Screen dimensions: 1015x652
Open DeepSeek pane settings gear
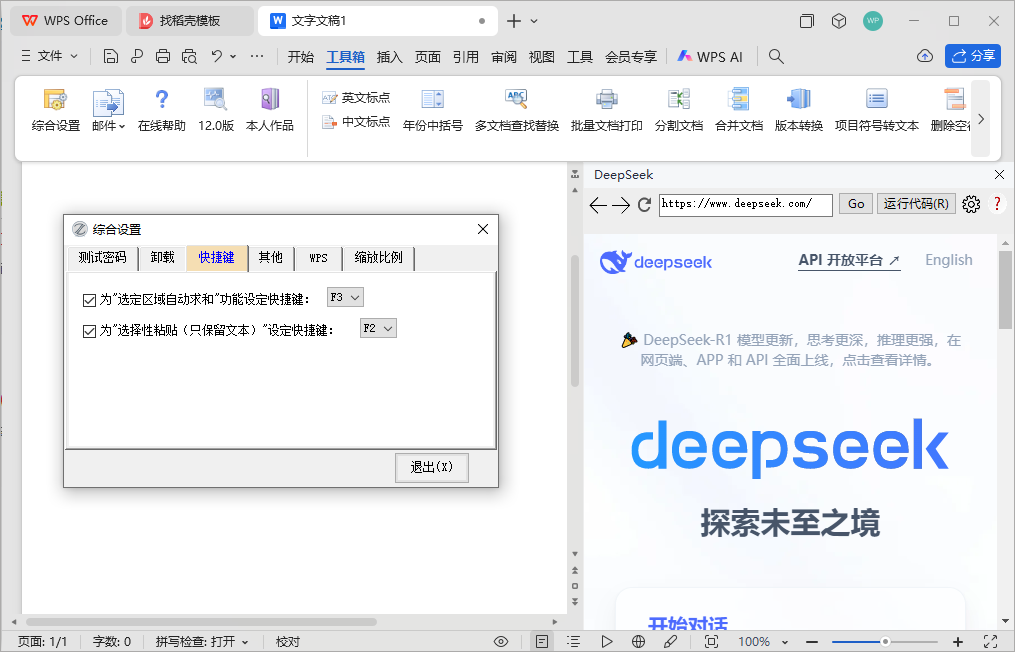[x=971, y=205]
